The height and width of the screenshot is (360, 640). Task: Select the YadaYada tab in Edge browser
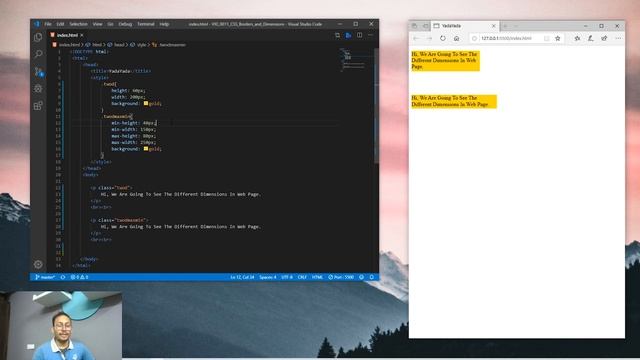point(465,26)
